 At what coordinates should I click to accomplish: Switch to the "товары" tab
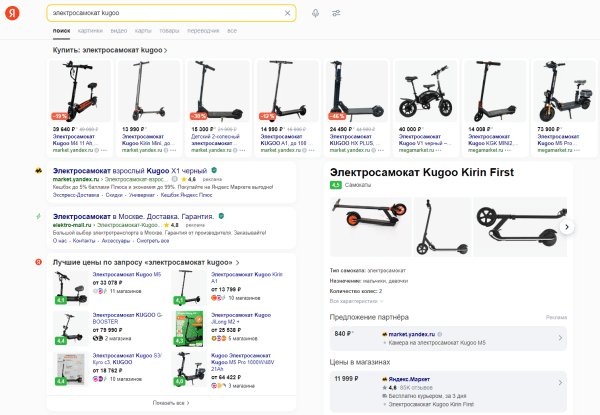[169, 31]
